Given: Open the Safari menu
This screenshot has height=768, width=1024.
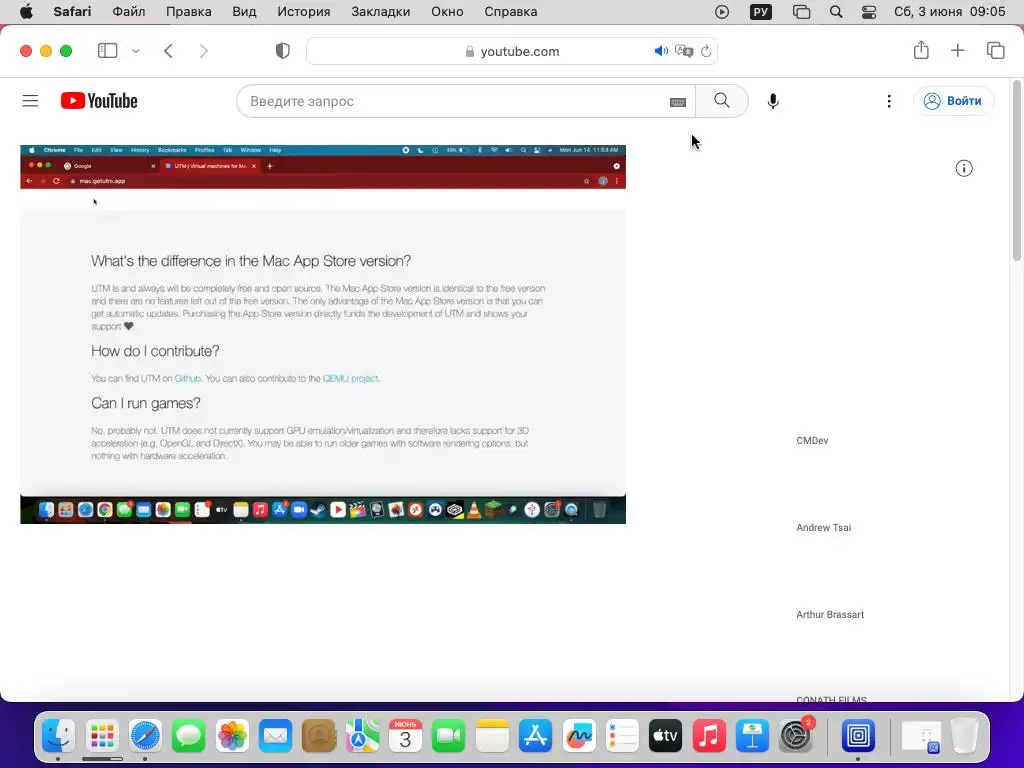Looking at the screenshot, I should click(72, 12).
